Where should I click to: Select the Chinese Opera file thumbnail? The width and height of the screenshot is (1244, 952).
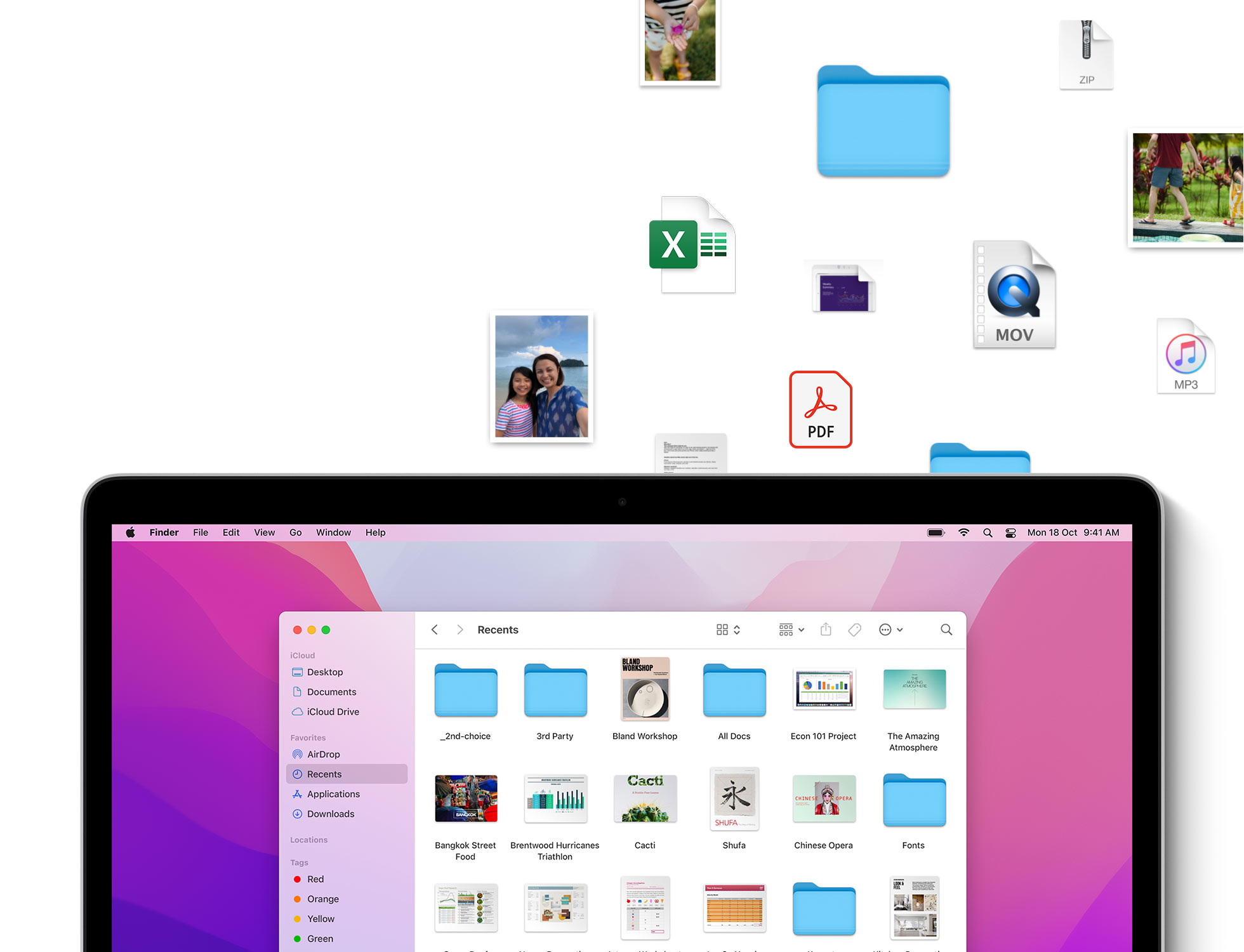[824, 799]
